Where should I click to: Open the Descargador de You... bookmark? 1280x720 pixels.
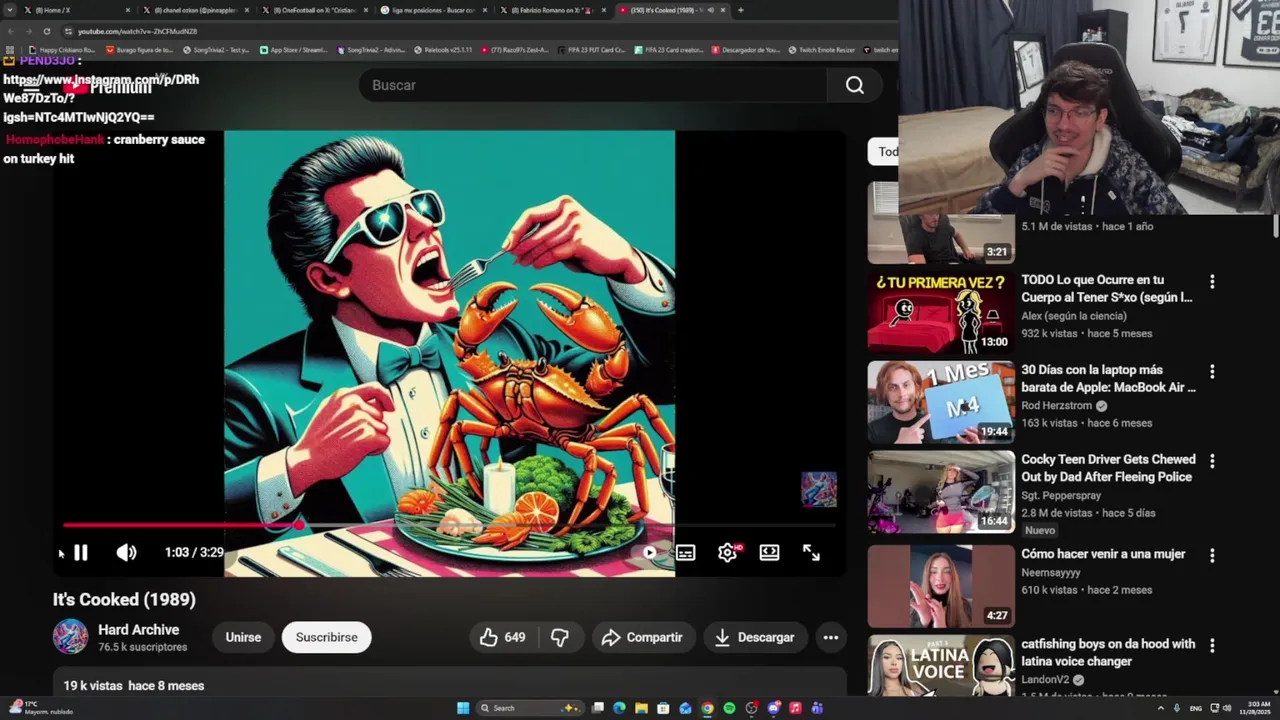[x=746, y=49]
